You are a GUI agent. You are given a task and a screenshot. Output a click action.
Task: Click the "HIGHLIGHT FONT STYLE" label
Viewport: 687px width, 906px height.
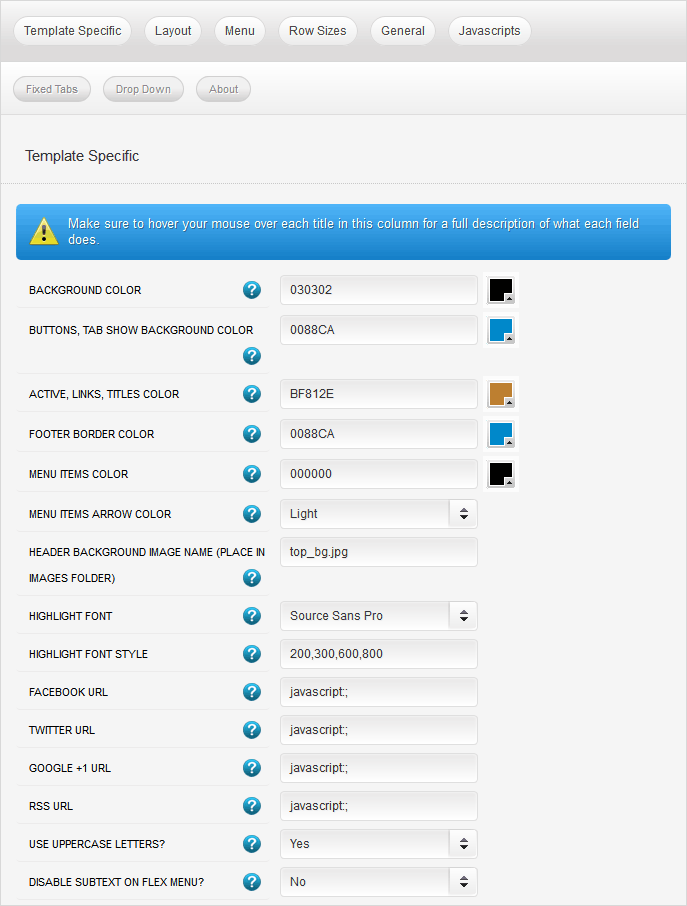click(x=88, y=654)
